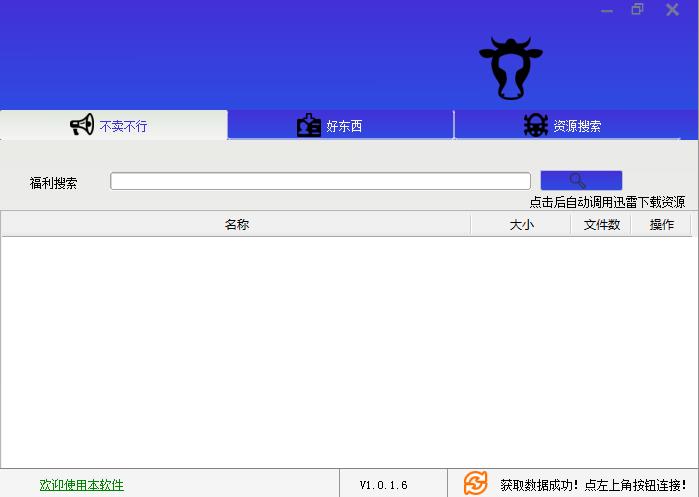
Task: Click the megaphone icon on the first tab
Action: 82,125
